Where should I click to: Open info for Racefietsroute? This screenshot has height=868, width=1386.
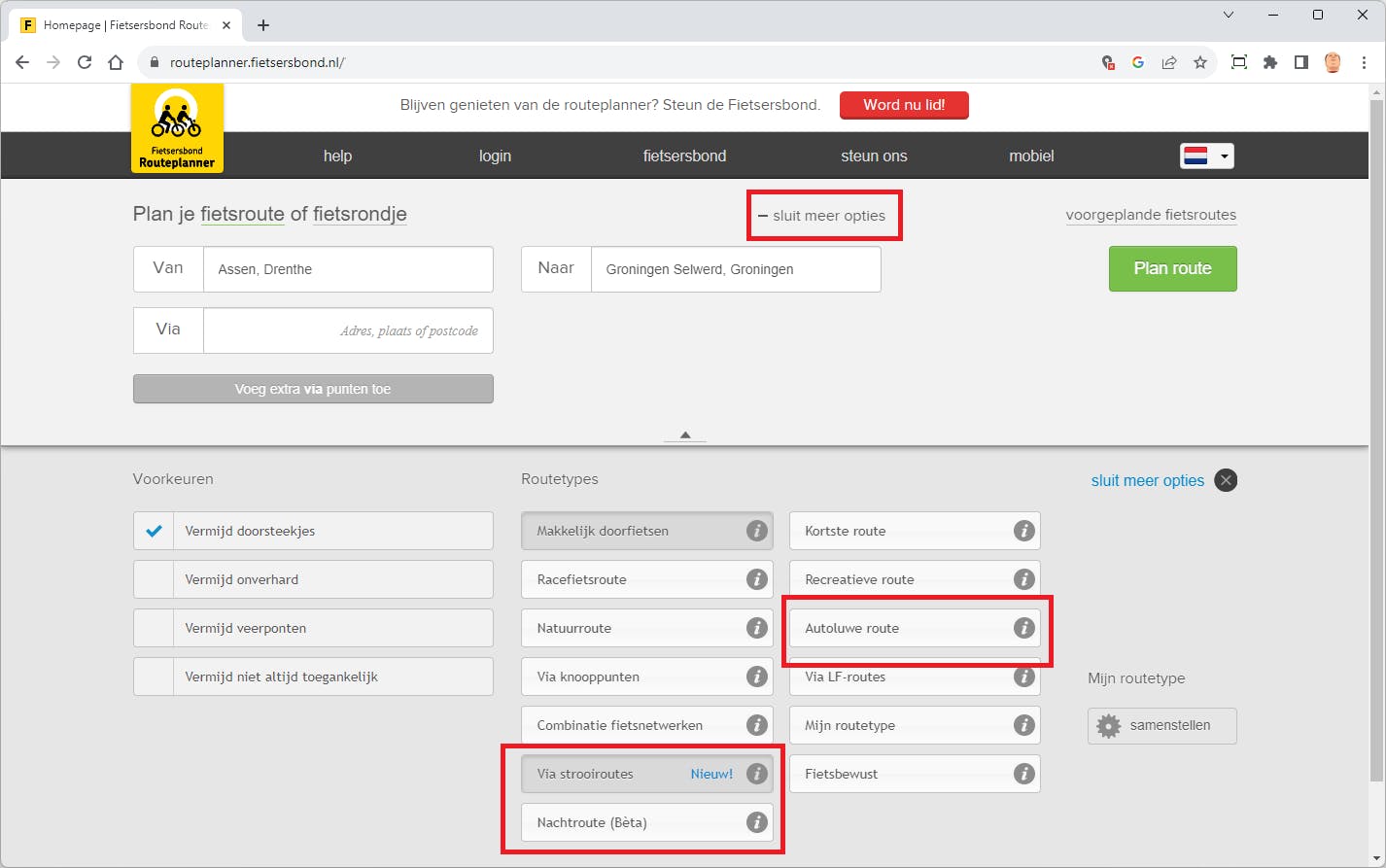(x=757, y=579)
